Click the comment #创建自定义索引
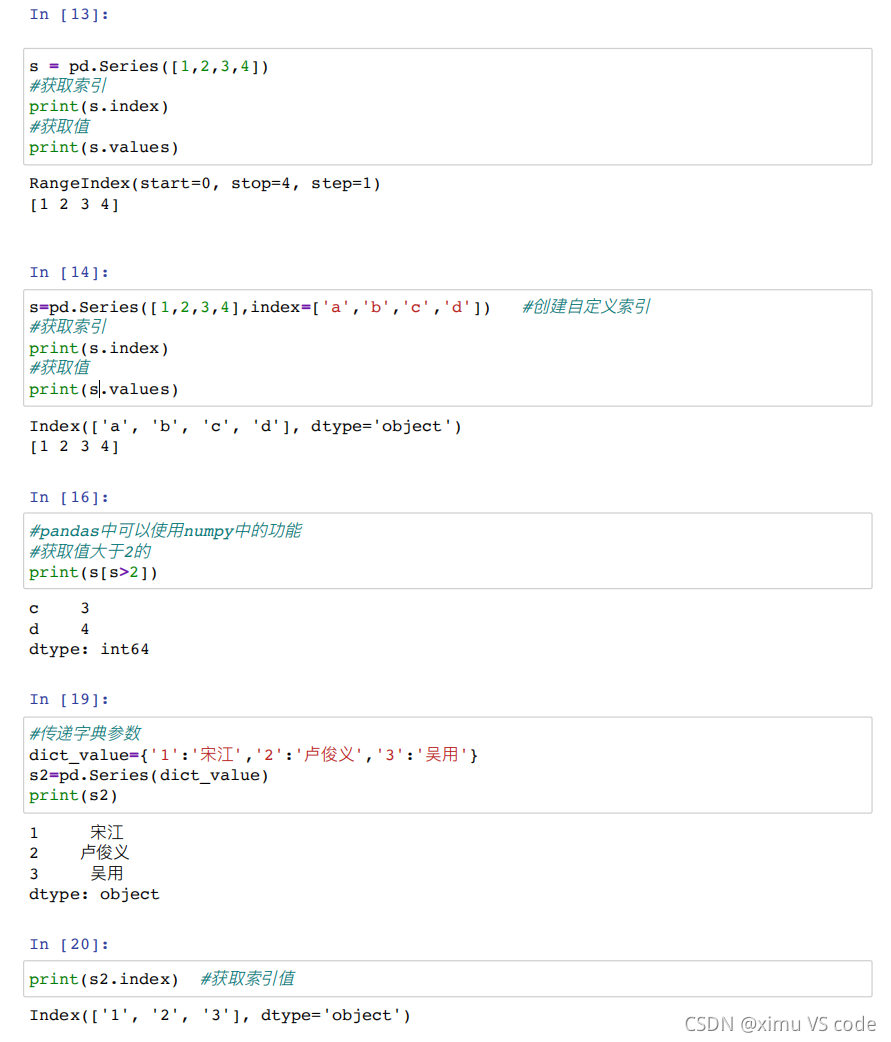Viewport: 891px width, 1042px height. (586, 307)
